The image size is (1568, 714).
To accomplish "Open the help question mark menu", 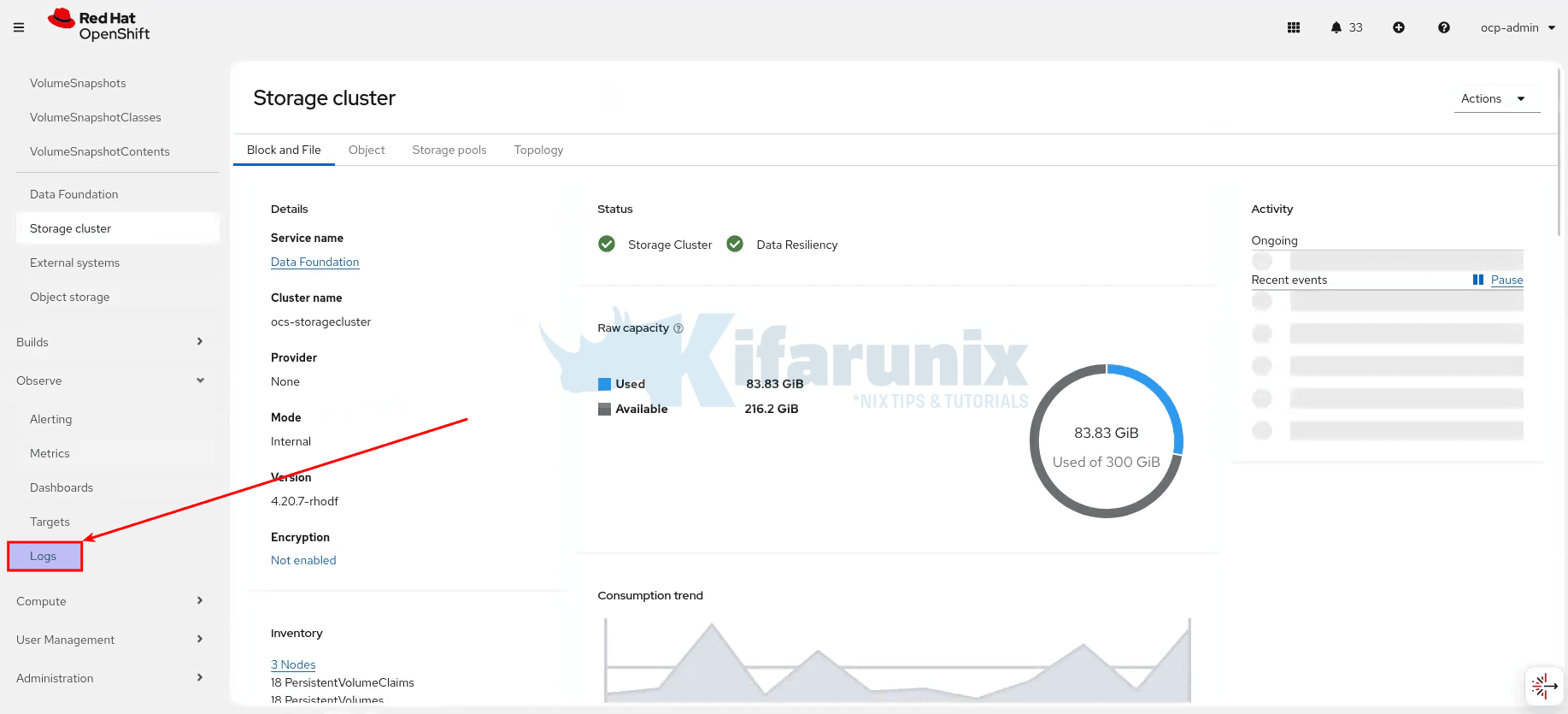I will click(1444, 27).
